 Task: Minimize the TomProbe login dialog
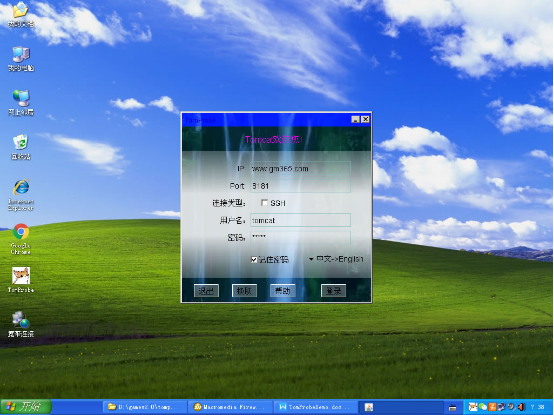[355, 120]
